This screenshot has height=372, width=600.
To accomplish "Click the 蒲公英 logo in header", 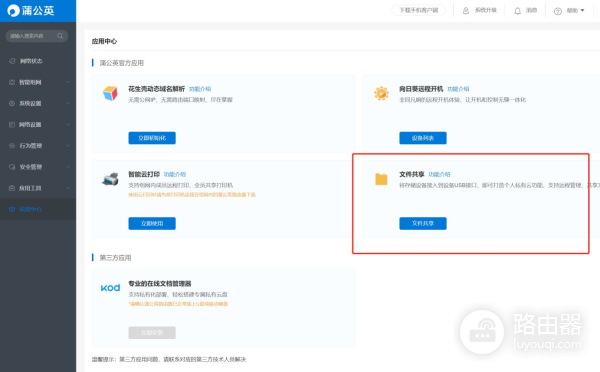I will coord(31,10).
